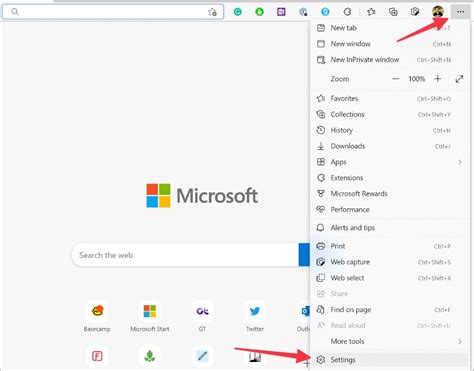Click the browser address bar
The height and width of the screenshot is (371, 474).
(113, 12)
